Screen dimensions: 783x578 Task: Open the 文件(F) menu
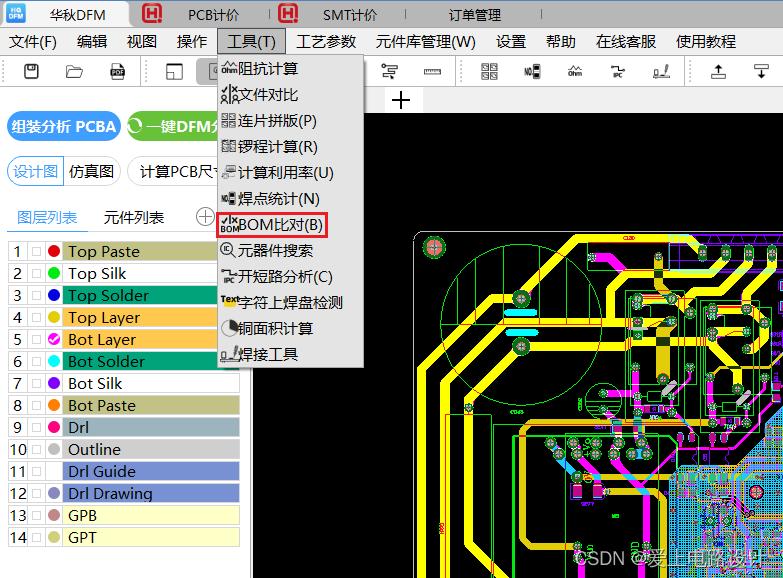tap(32, 41)
